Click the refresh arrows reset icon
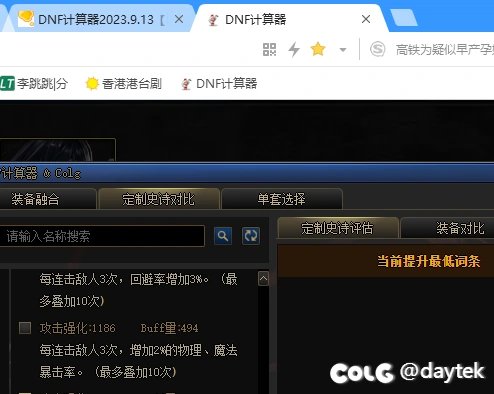The image size is (494, 394). tap(251, 236)
